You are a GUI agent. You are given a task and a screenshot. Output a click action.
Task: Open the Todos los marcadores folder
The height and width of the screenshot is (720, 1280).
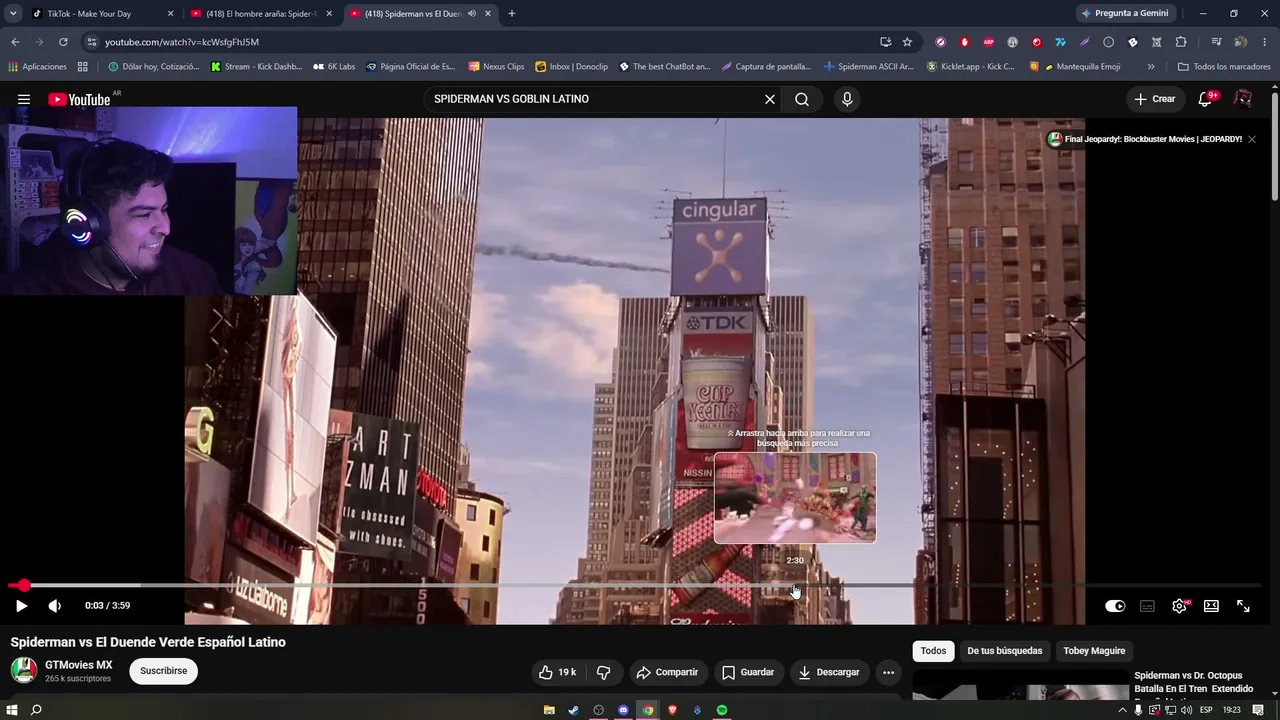[x=1224, y=67]
